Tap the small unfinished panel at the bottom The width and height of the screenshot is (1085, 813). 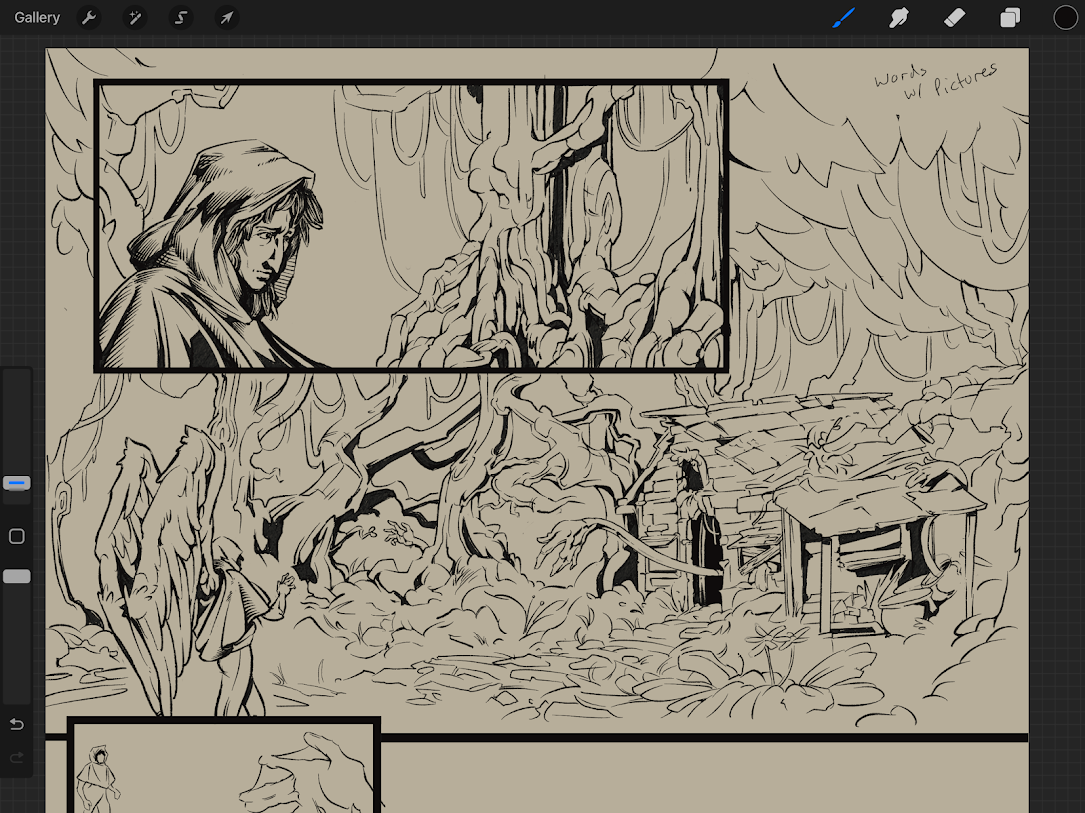coord(222,770)
